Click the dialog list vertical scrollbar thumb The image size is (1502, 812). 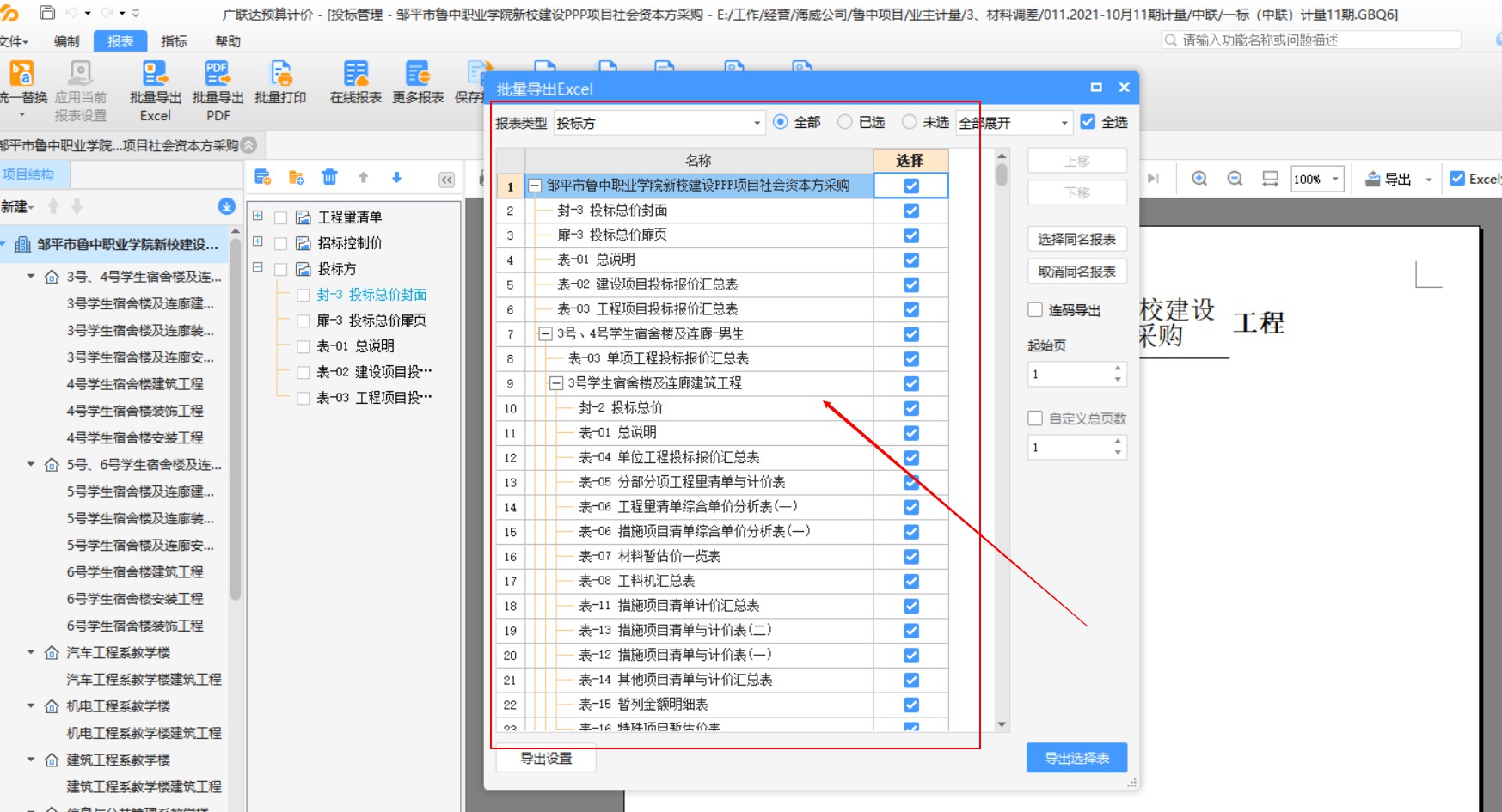click(1002, 174)
